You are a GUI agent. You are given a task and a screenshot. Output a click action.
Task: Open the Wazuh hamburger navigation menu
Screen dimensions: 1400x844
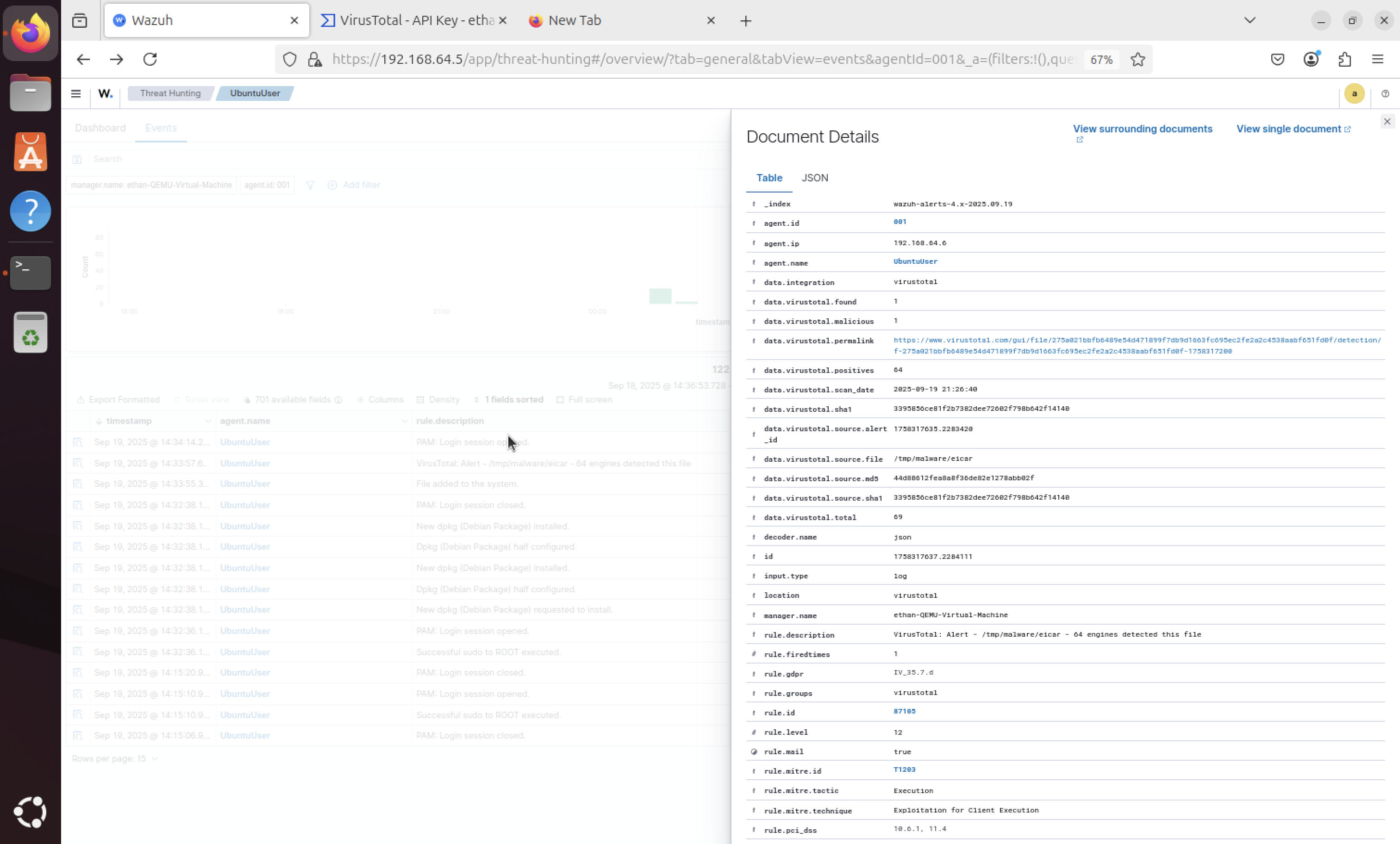point(75,94)
